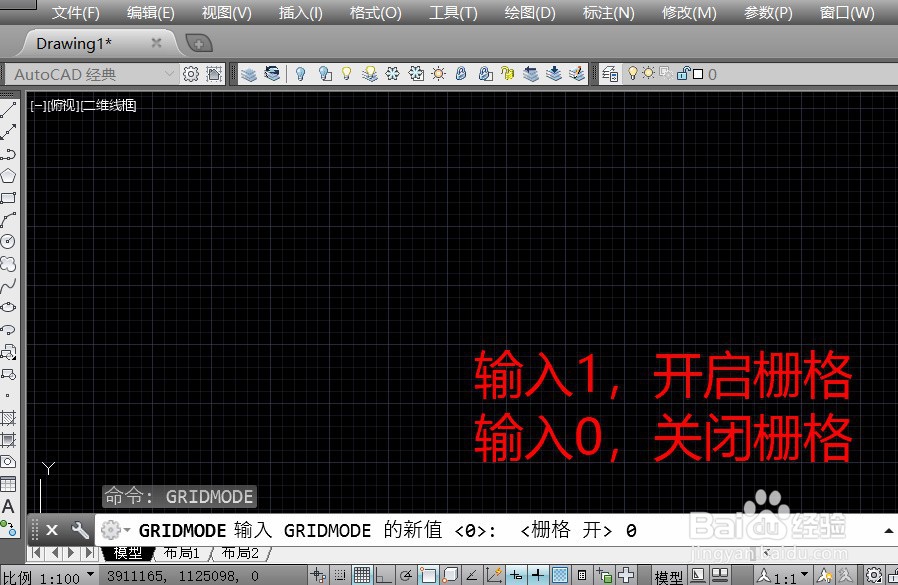Select the Gradient fill tool
The width and height of the screenshot is (898, 585).
8,439
